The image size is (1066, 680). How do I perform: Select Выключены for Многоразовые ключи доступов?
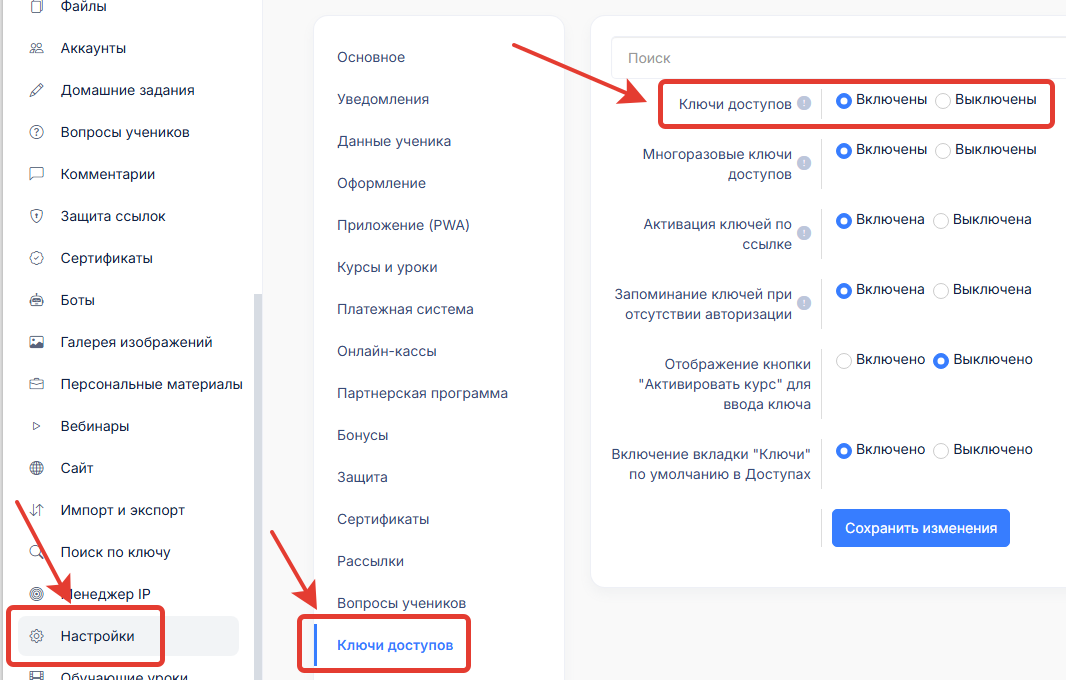[943, 151]
